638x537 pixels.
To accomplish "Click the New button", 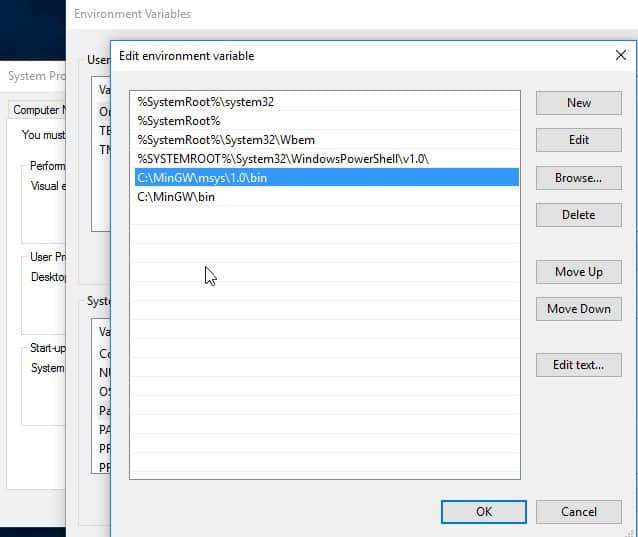I will tap(578, 103).
